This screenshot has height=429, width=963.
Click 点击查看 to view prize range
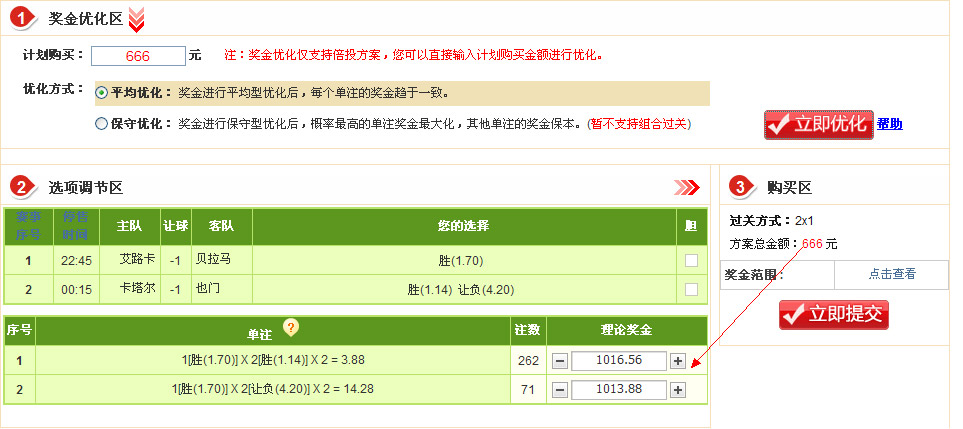pos(892,274)
